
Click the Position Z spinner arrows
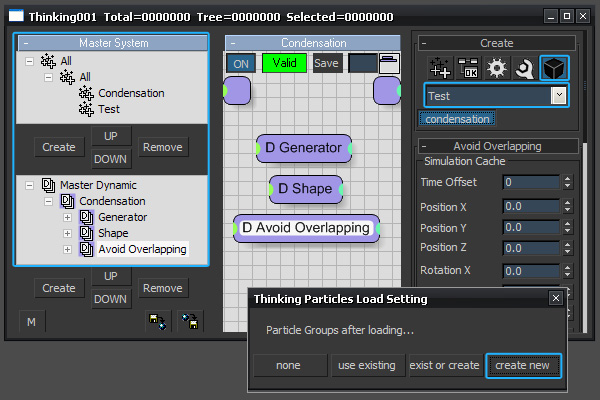[x=567, y=248]
